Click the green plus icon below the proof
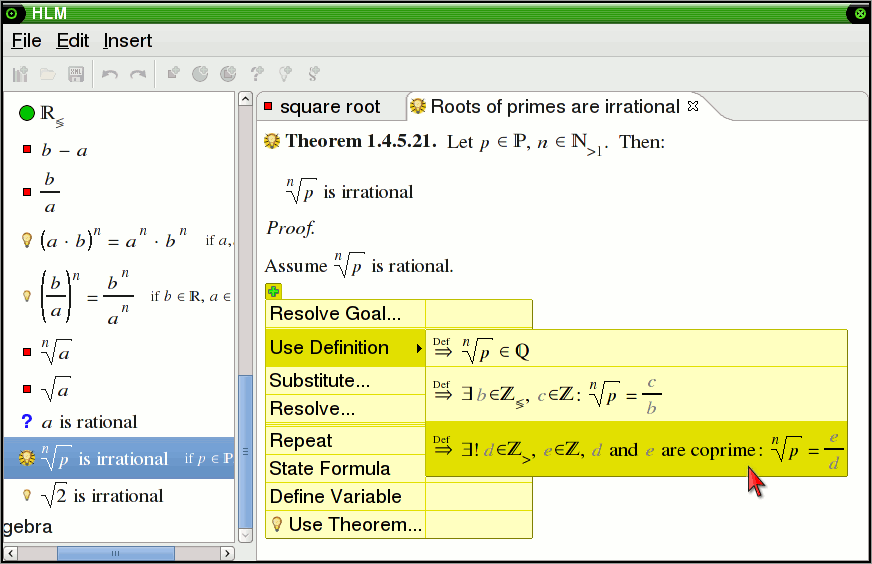872x564 pixels. coord(273,291)
